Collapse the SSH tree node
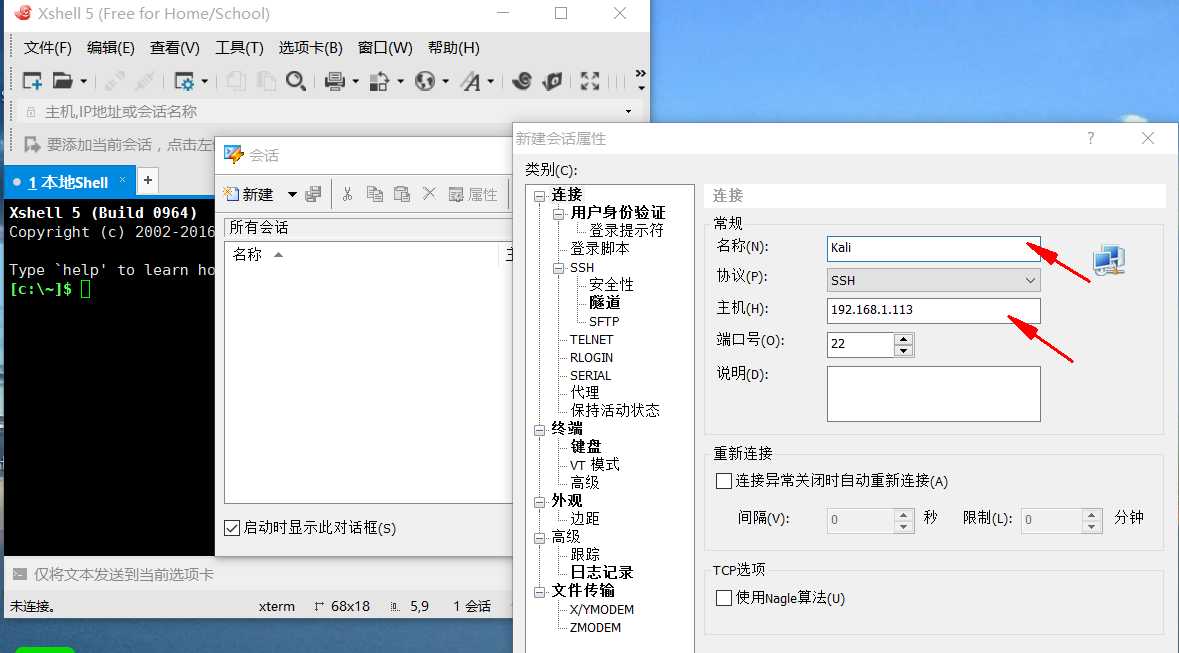The image size is (1179, 653). [558, 269]
